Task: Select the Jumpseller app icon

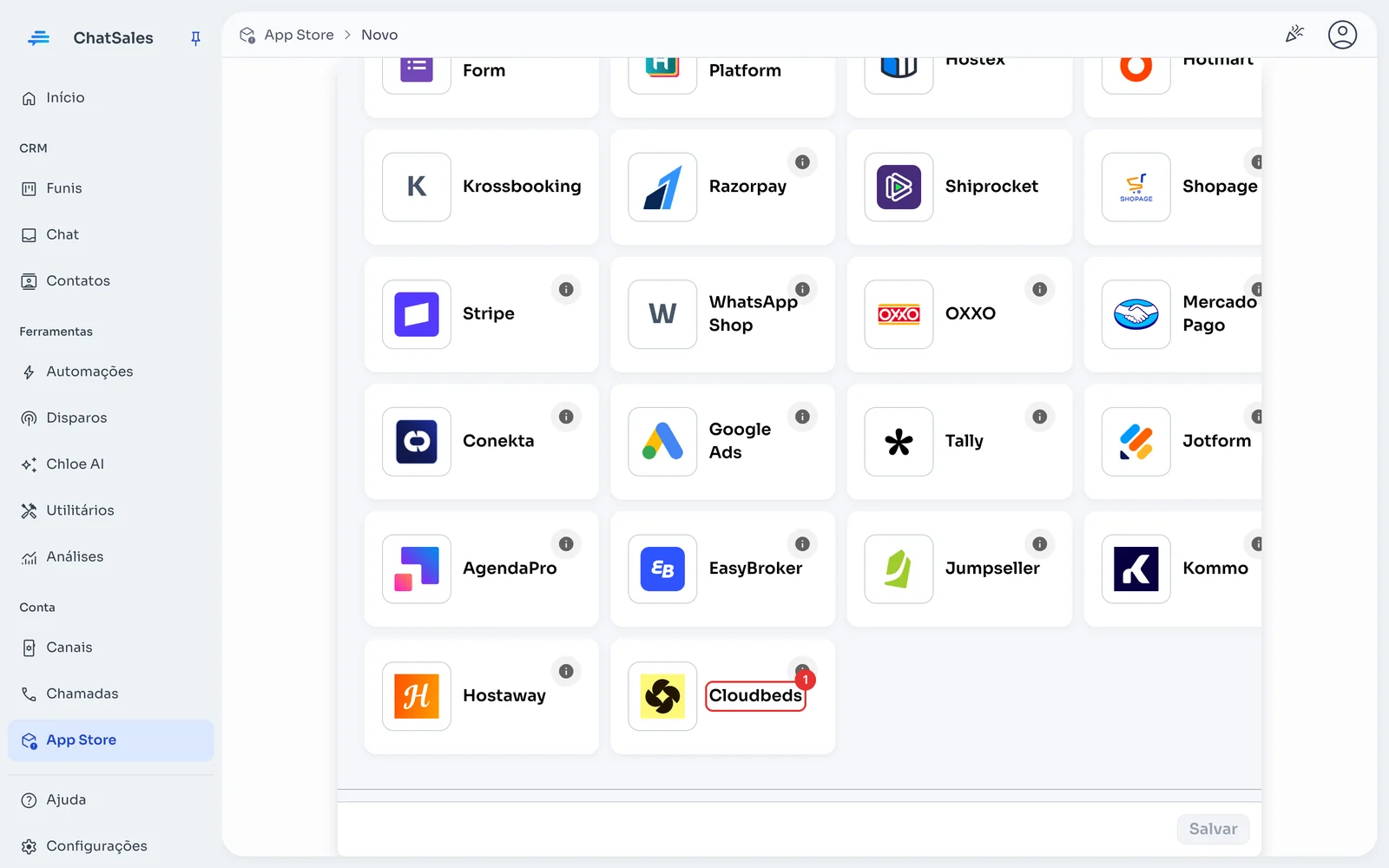Action: (x=899, y=569)
